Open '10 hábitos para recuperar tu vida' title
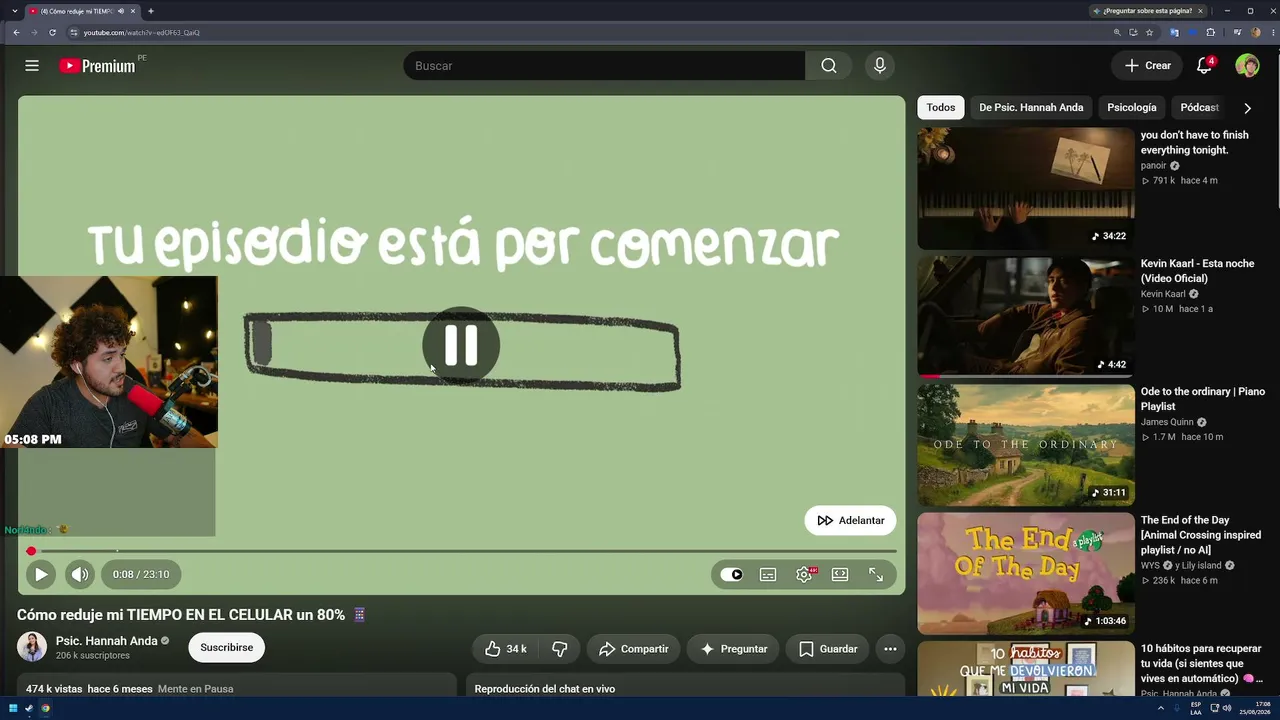 (x=1201, y=664)
